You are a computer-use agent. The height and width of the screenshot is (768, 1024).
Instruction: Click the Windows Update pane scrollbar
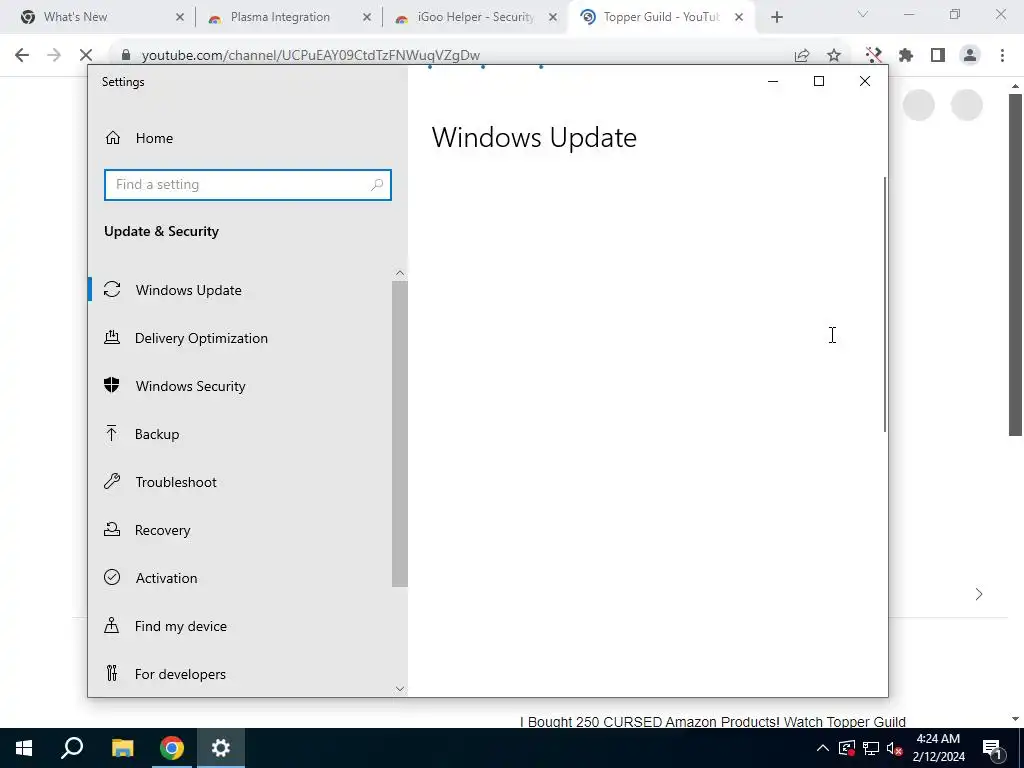pos(885,304)
